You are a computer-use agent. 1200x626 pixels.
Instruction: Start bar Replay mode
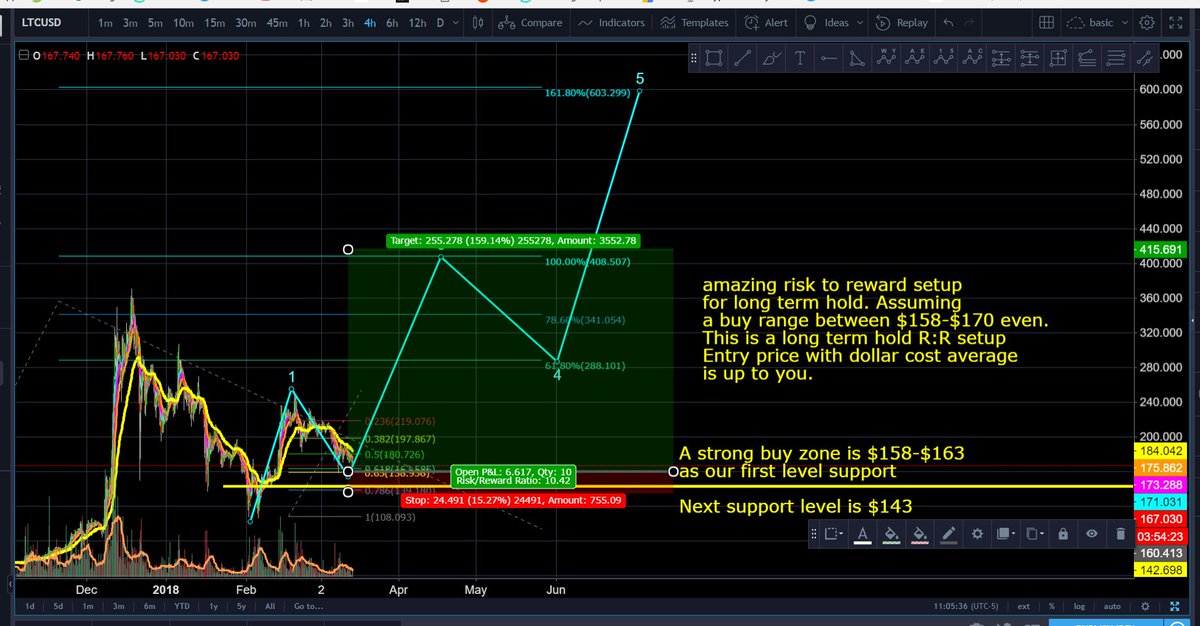click(x=904, y=22)
